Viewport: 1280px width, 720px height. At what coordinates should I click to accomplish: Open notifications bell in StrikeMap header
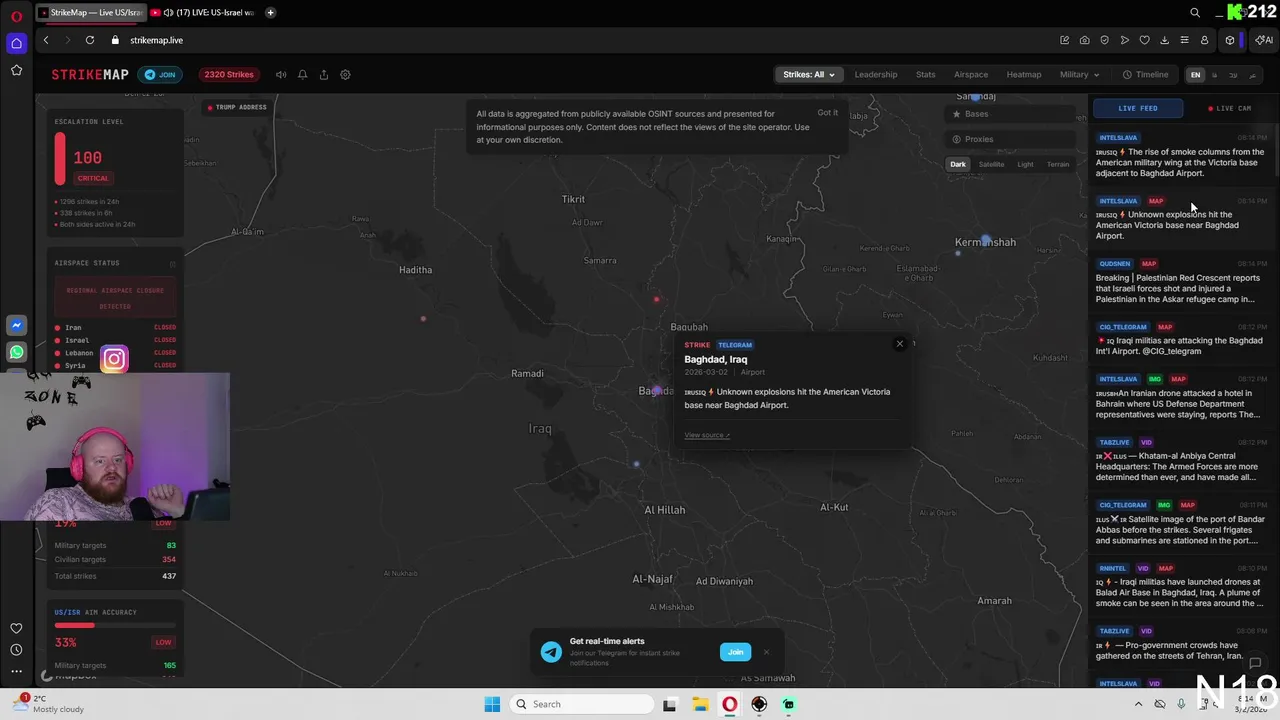click(302, 75)
